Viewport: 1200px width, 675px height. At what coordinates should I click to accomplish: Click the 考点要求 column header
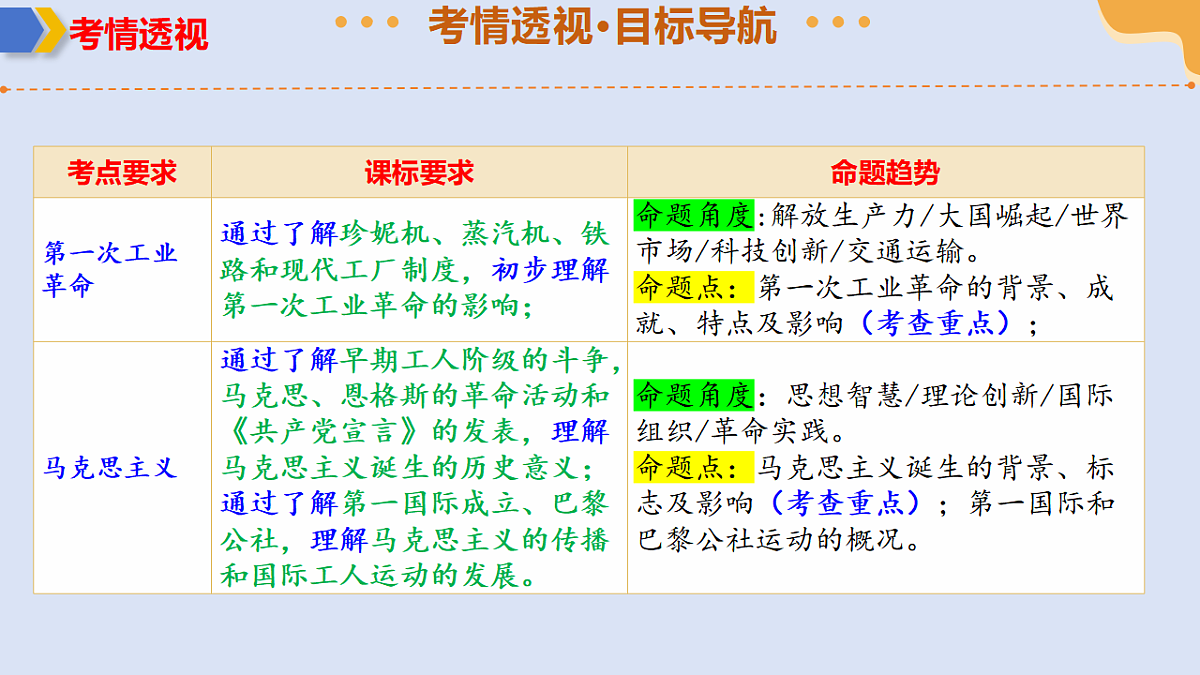122,172
